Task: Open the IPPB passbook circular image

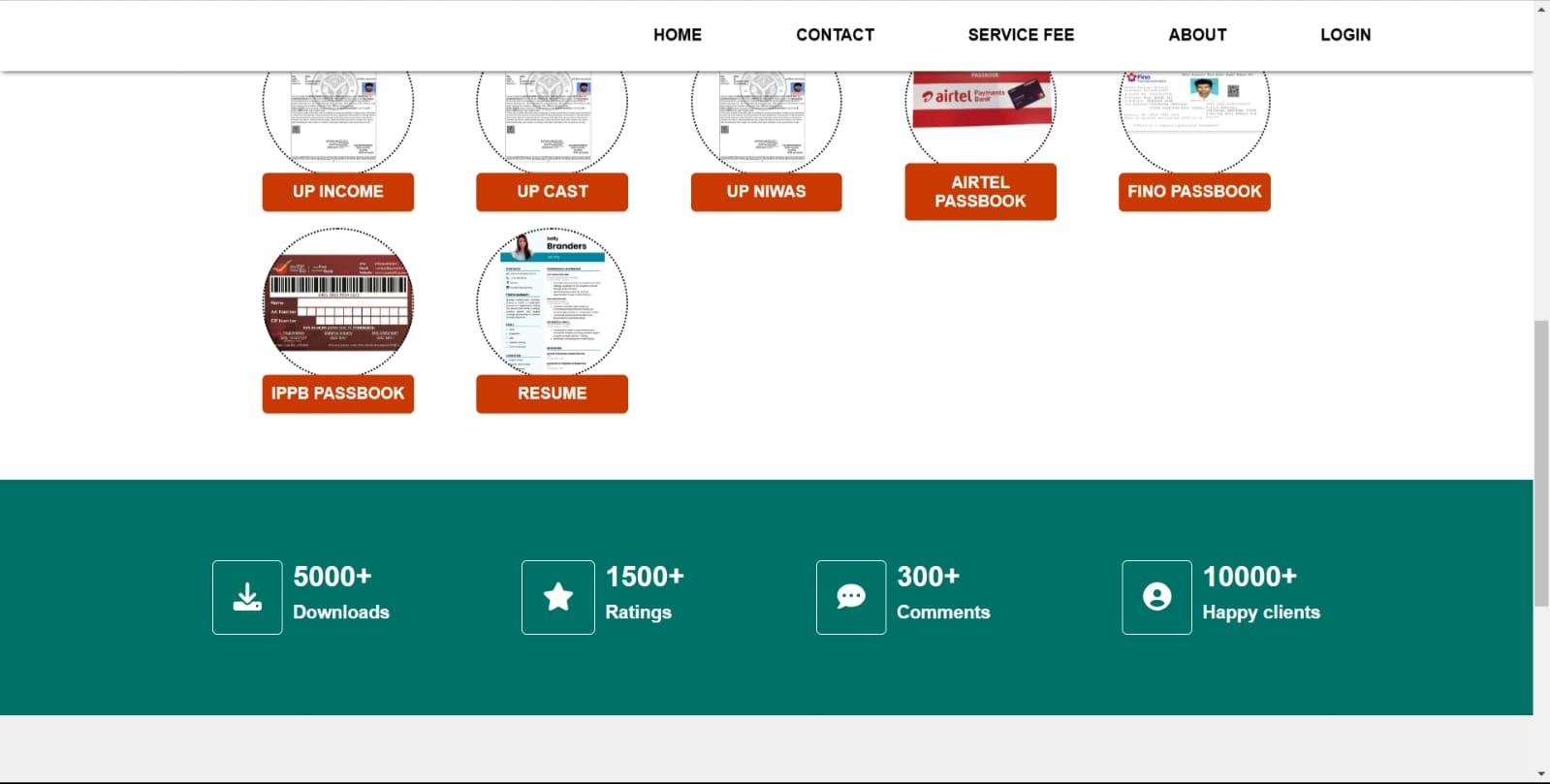Action: tap(338, 302)
